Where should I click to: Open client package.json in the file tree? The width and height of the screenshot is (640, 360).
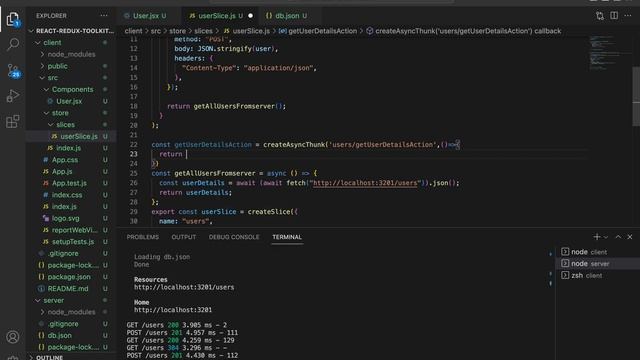69,277
